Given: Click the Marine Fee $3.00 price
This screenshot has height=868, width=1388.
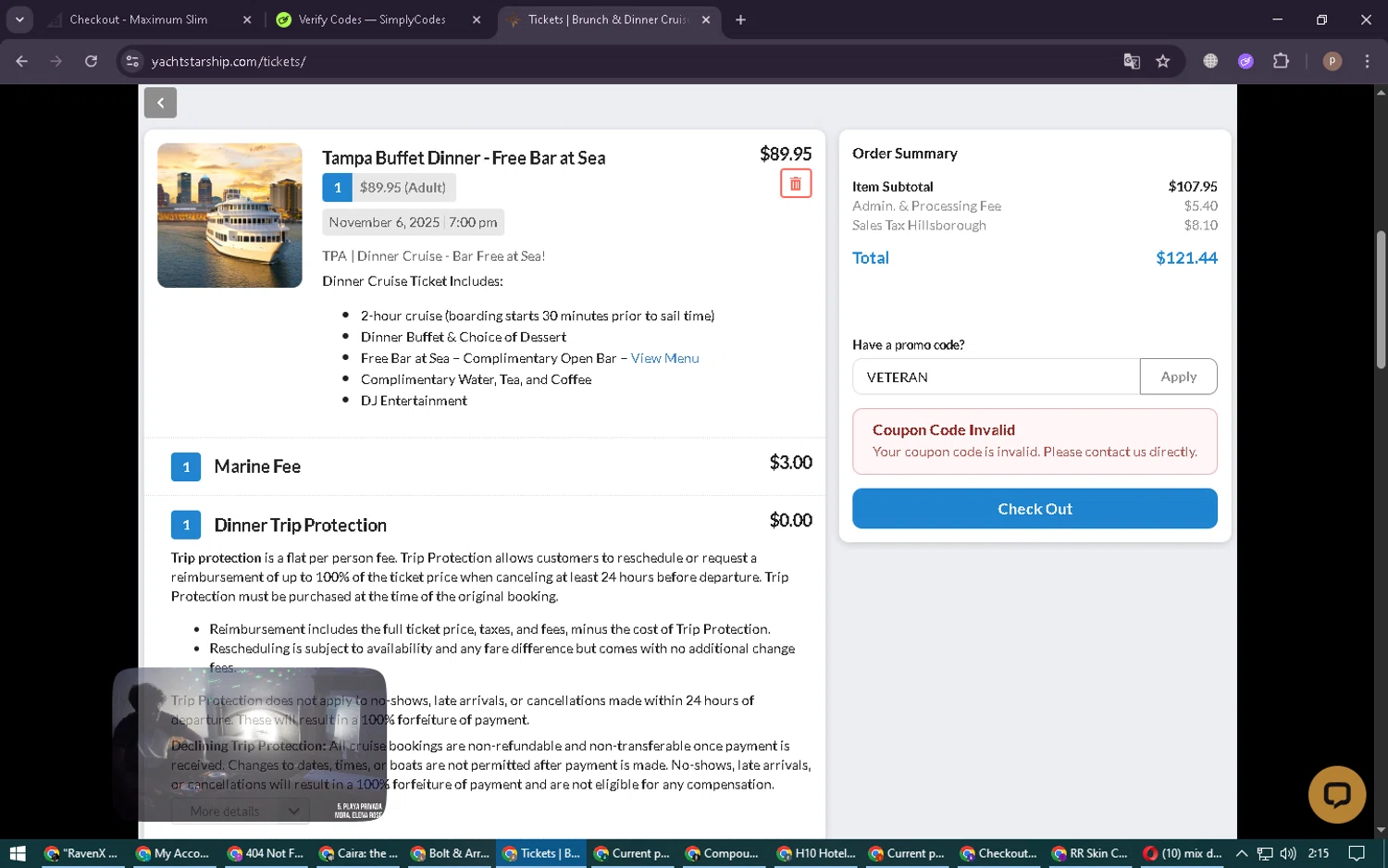Looking at the screenshot, I should 790,463.
